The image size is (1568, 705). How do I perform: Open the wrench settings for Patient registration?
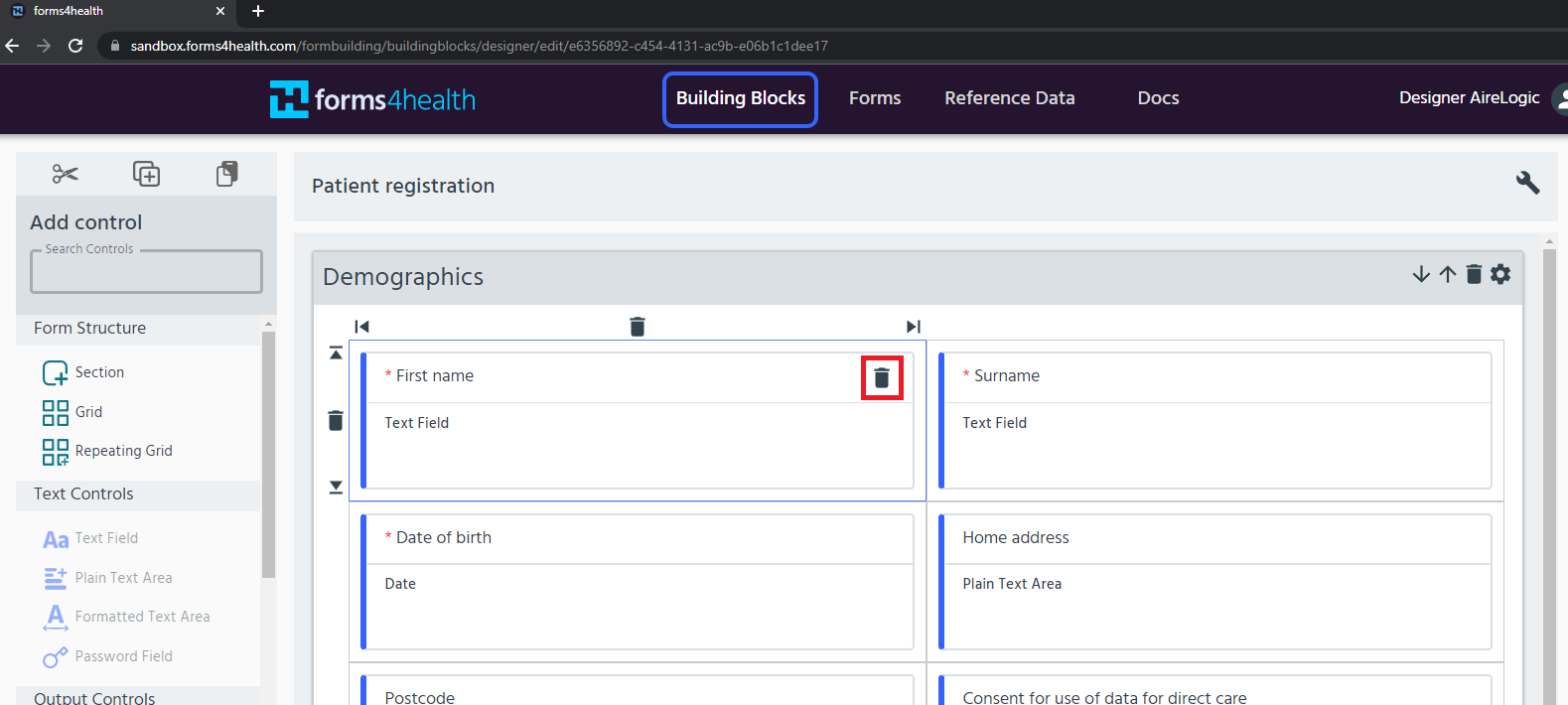tap(1527, 183)
